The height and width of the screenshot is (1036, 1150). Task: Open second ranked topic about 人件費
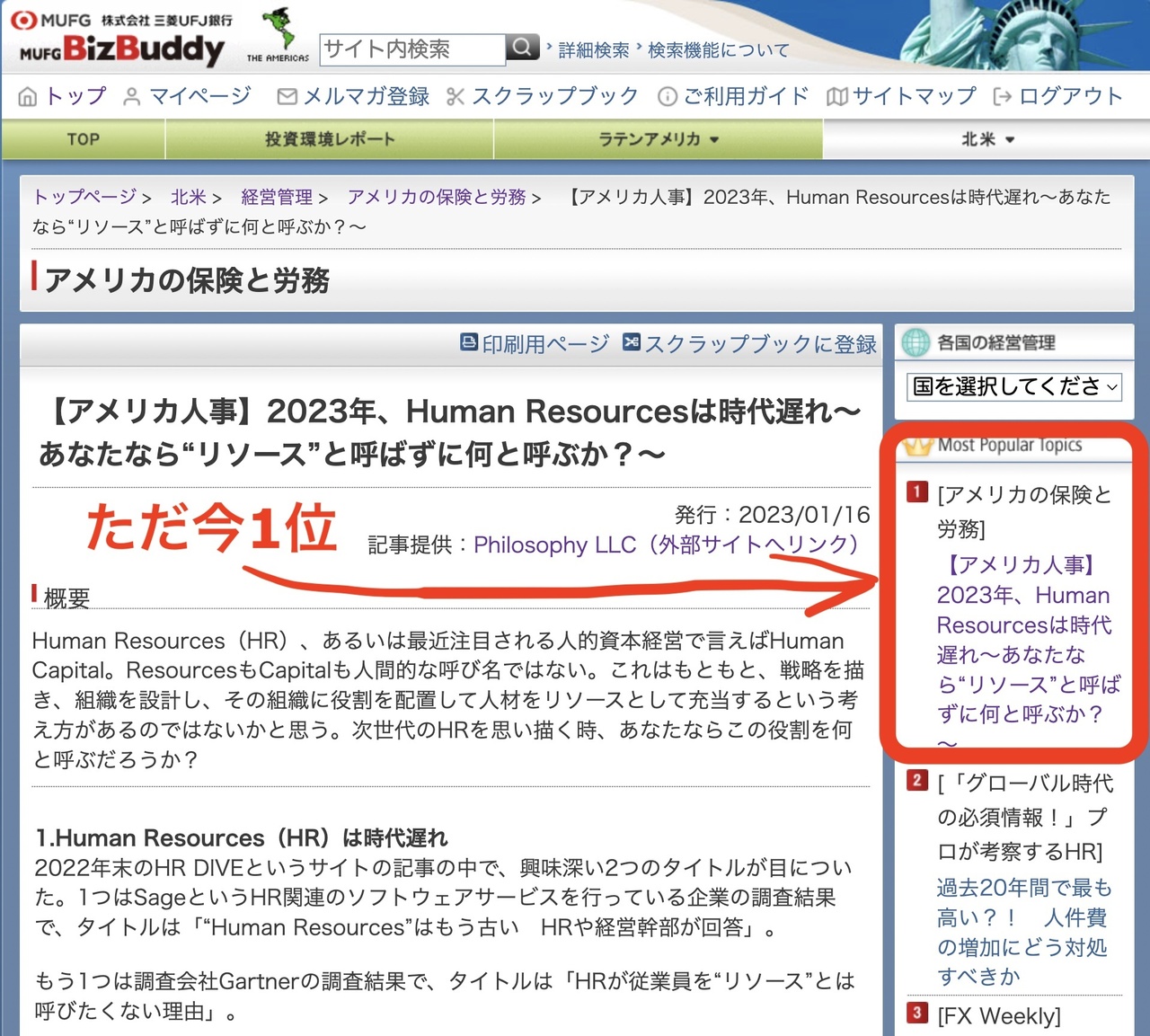(1022, 932)
